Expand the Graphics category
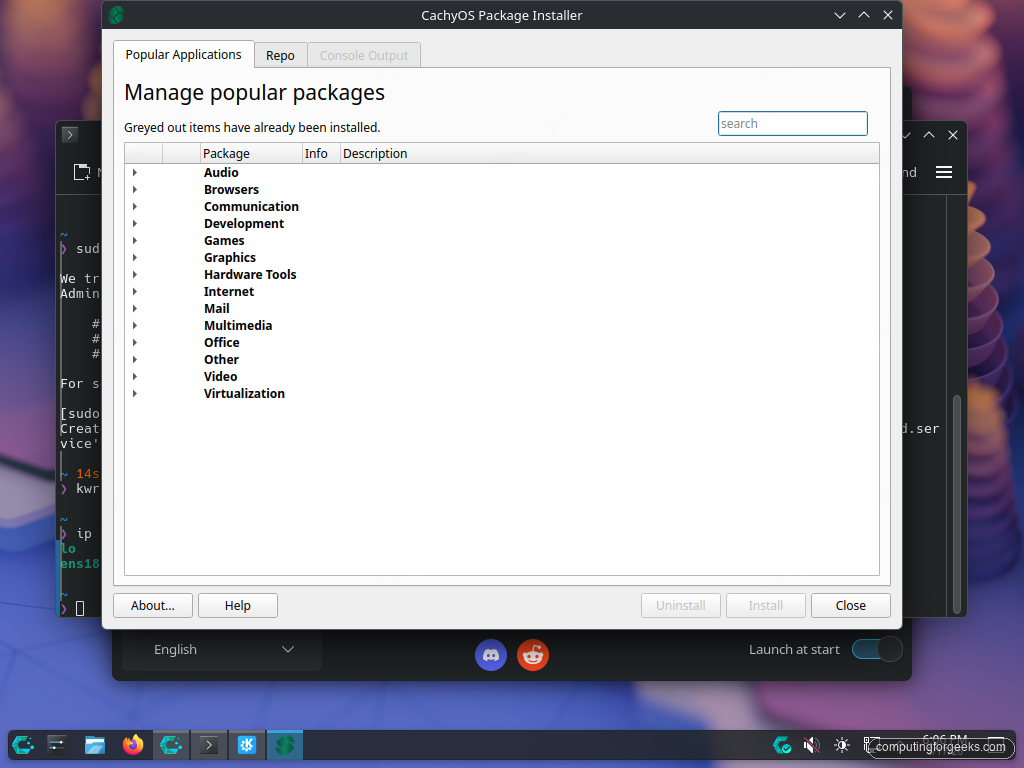Image resolution: width=1024 pixels, height=768 pixels. 135,257
